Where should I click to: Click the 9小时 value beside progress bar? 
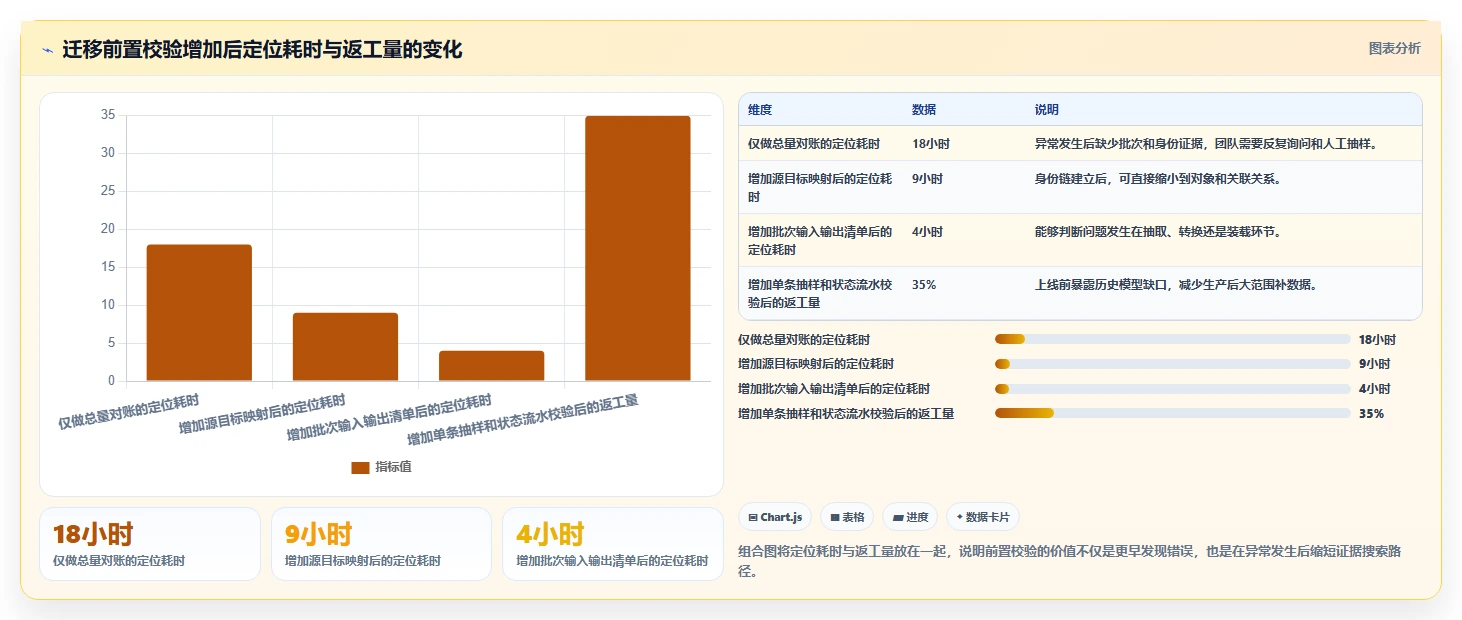1374,364
